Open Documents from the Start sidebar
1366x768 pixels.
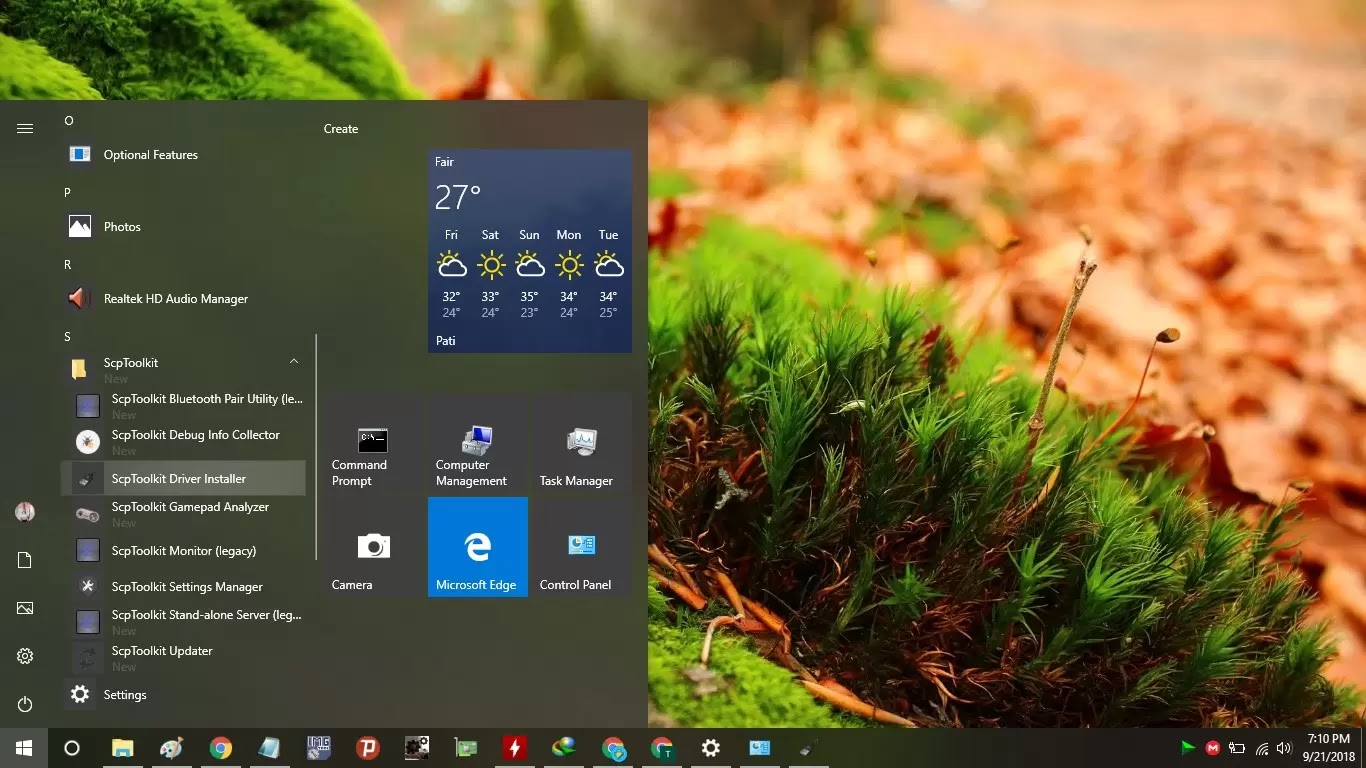(24, 560)
